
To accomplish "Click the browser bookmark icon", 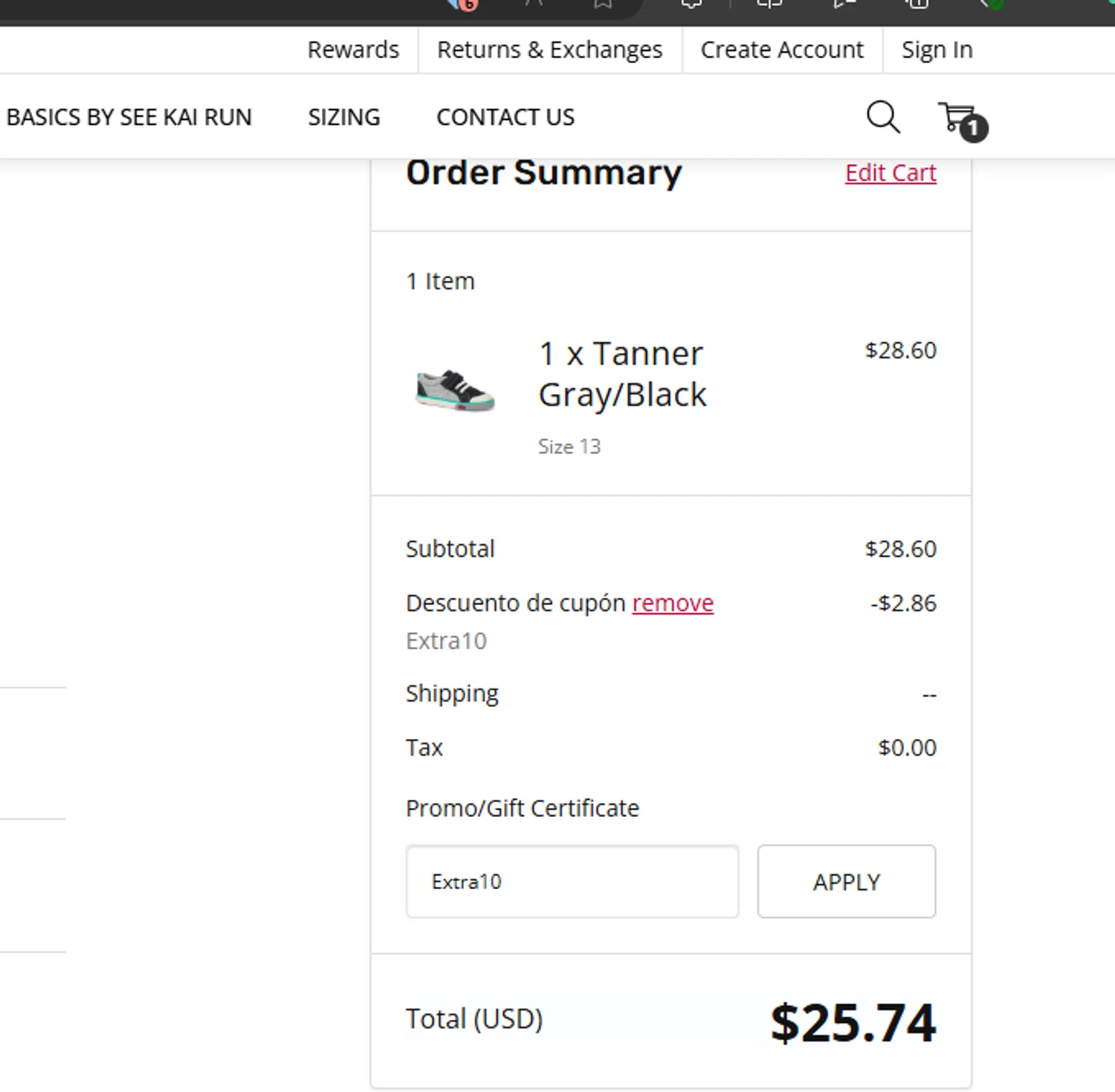I will [x=603, y=4].
